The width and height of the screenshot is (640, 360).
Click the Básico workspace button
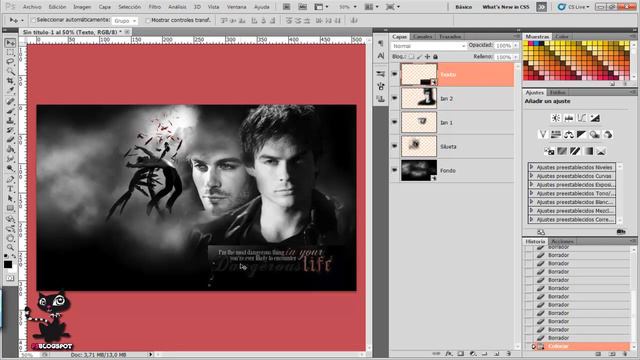click(x=464, y=7)
